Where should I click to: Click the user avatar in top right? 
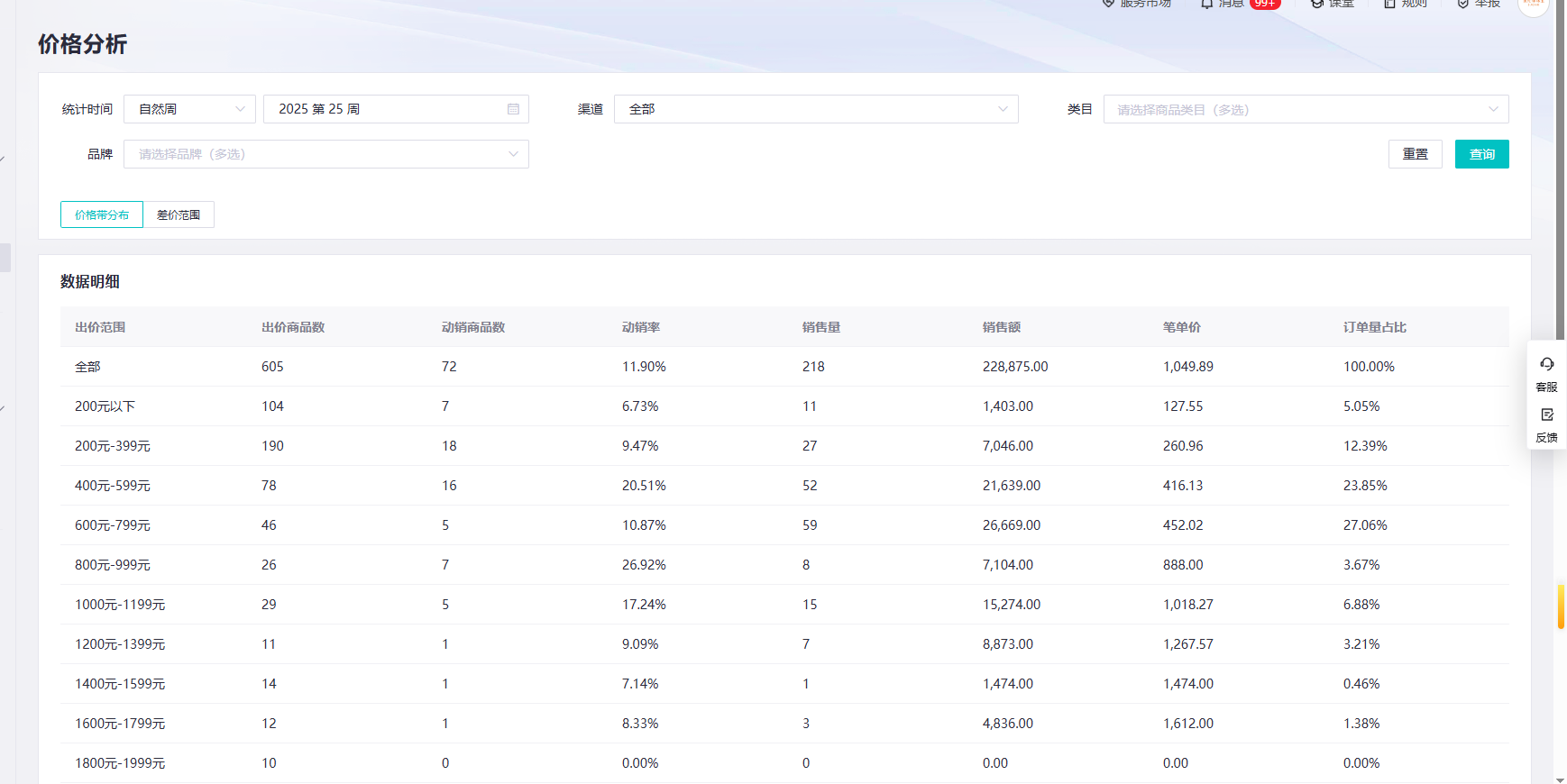coord(1533,5)
